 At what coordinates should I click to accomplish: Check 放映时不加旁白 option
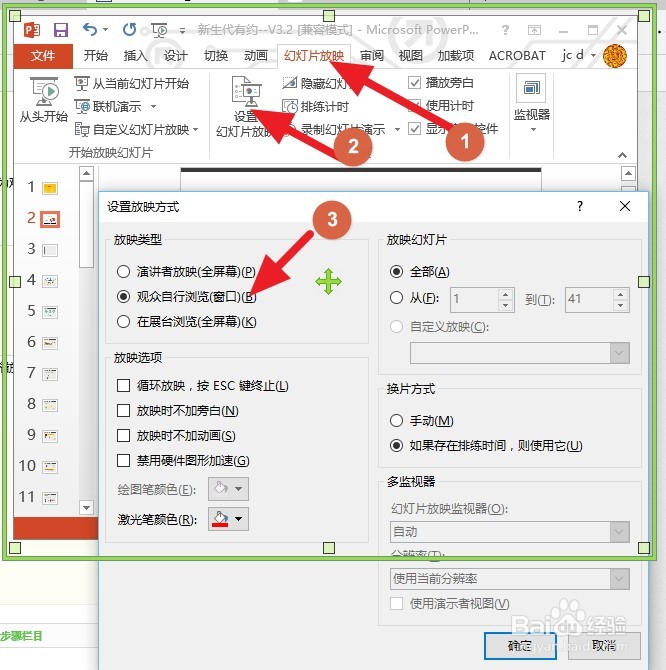pyautogui.click(x=123, y=411)
